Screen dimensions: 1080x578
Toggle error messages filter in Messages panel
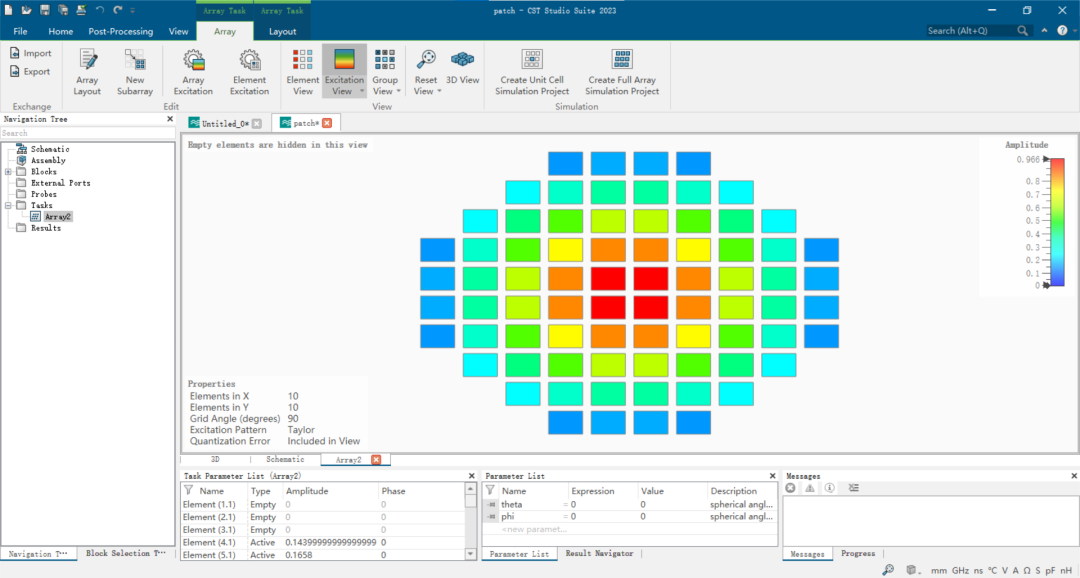(x=791, y=488)
